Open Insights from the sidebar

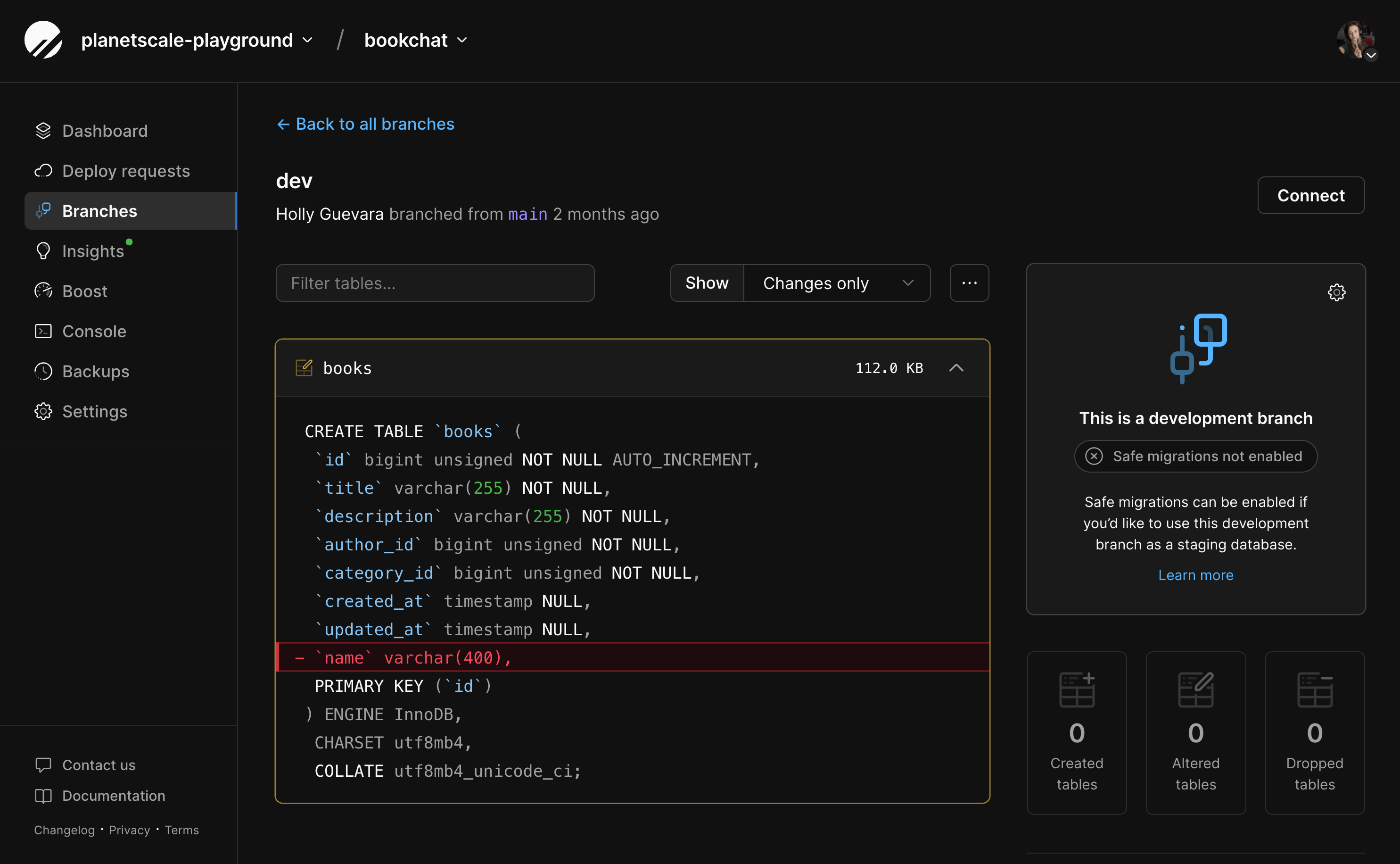(94, 250)
